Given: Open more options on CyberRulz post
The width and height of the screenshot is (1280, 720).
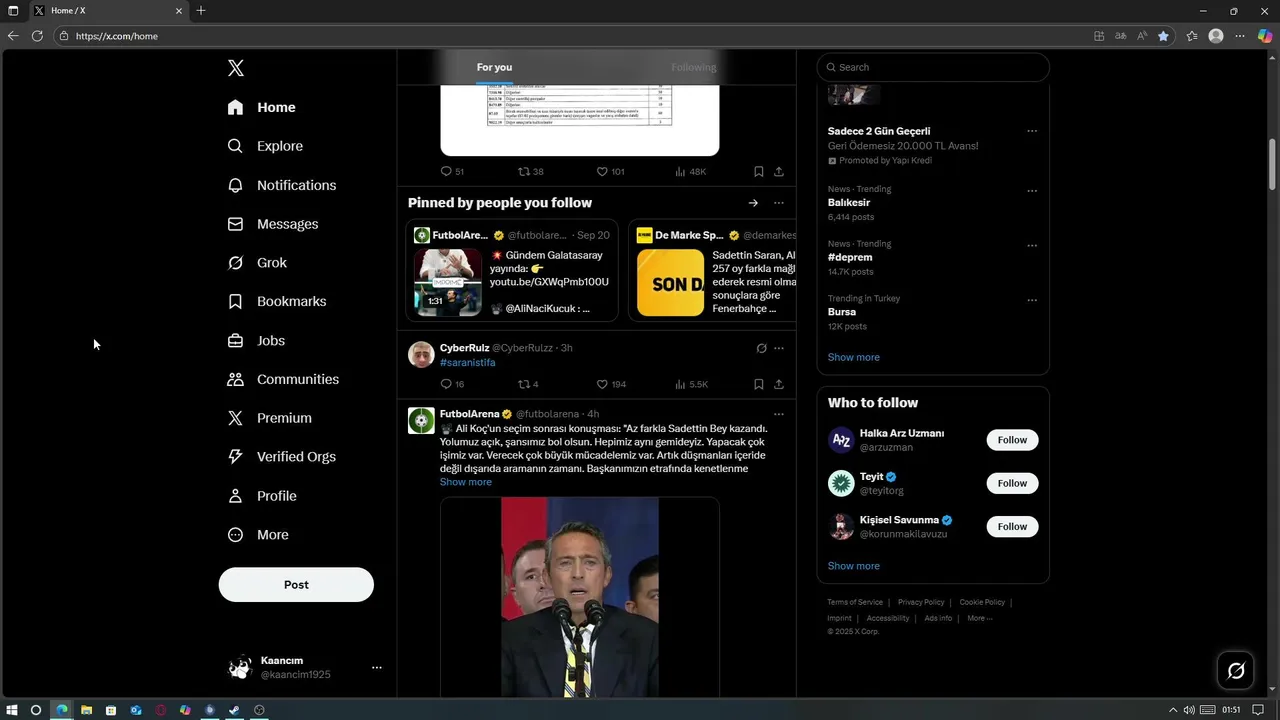Looking at the screenshot, I should [x=779, y=348].
